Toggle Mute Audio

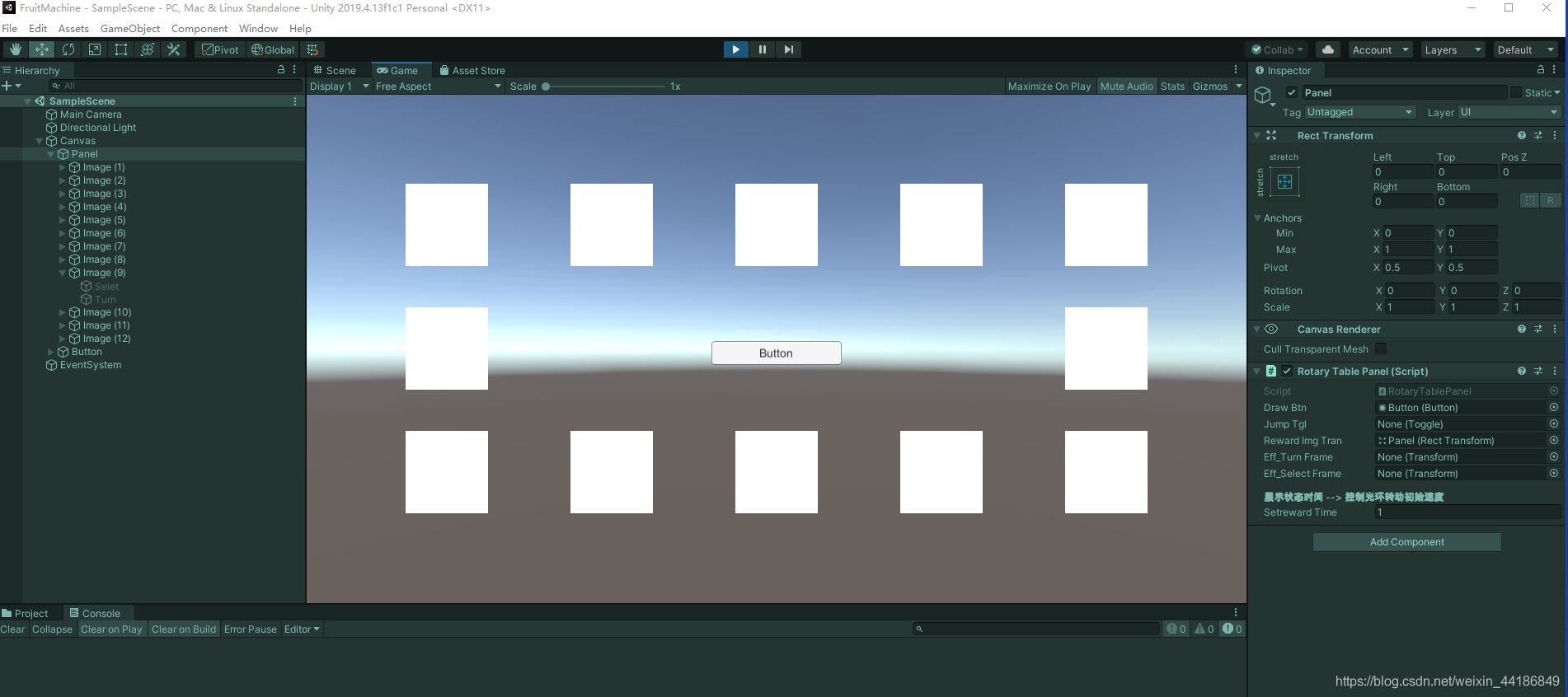pyautogui.click(x=1126, y=86)
